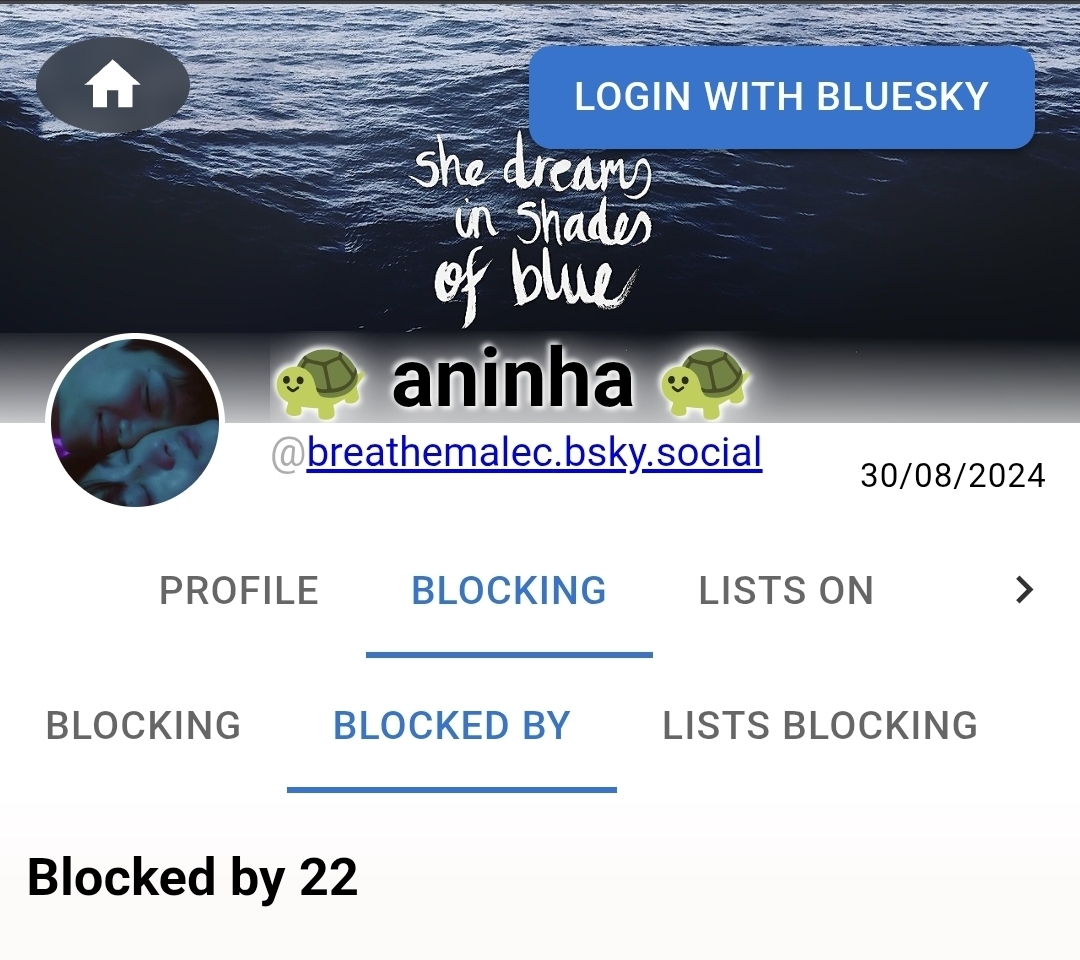Click the blue underline beneath BLOCKED BY
This screenshot has width=1080, height=960.
452,790
